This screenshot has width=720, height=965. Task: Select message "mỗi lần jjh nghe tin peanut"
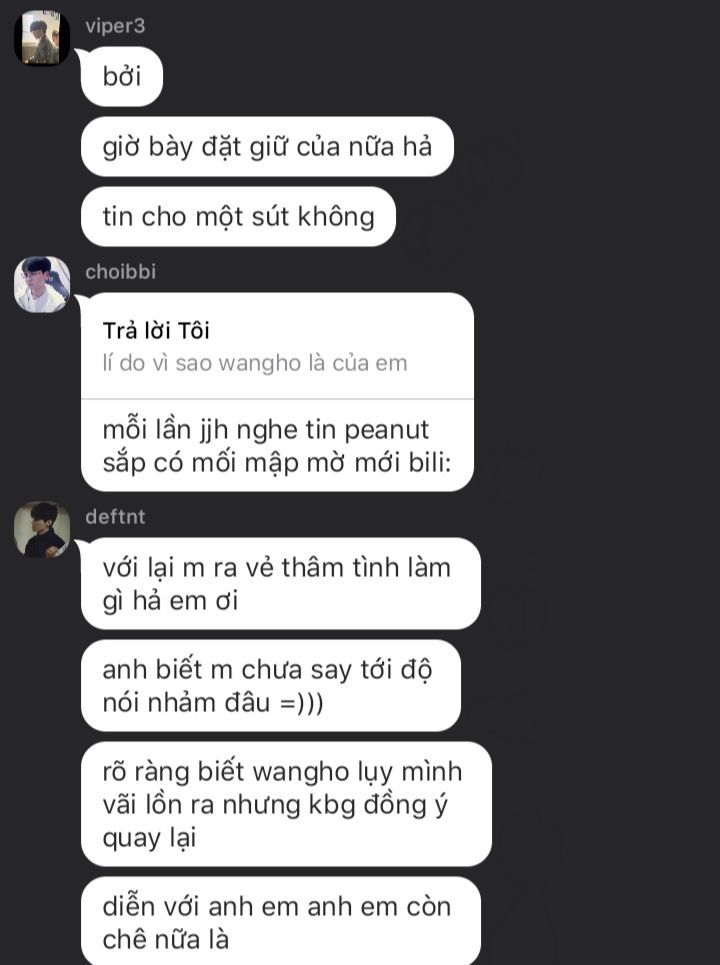(277, 446)
